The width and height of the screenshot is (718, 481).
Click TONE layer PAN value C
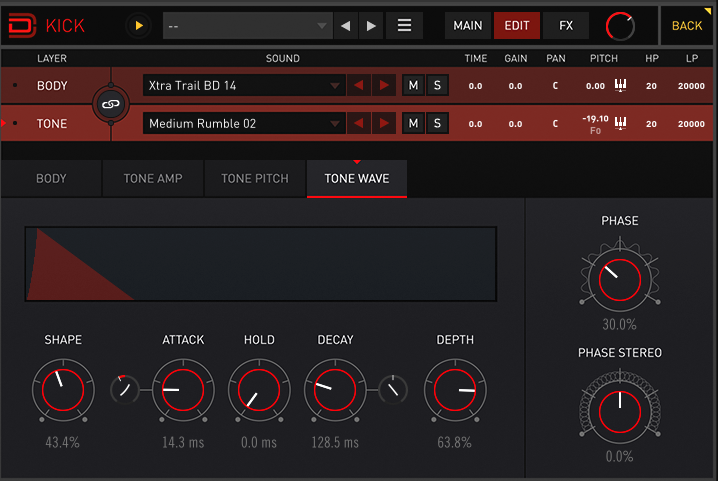tap(555, 124)
